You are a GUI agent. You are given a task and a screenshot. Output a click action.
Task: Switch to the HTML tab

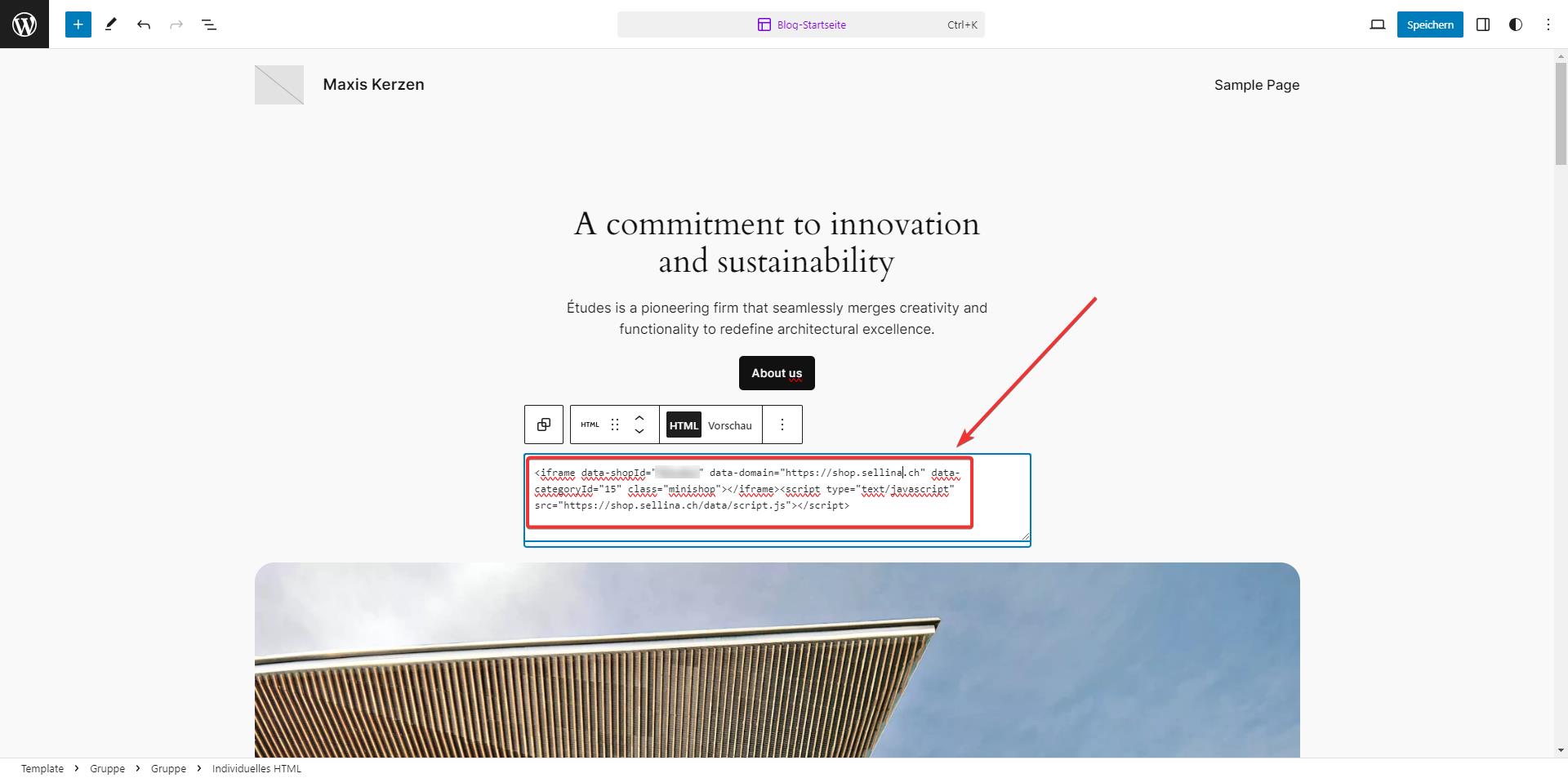(684, 425)
